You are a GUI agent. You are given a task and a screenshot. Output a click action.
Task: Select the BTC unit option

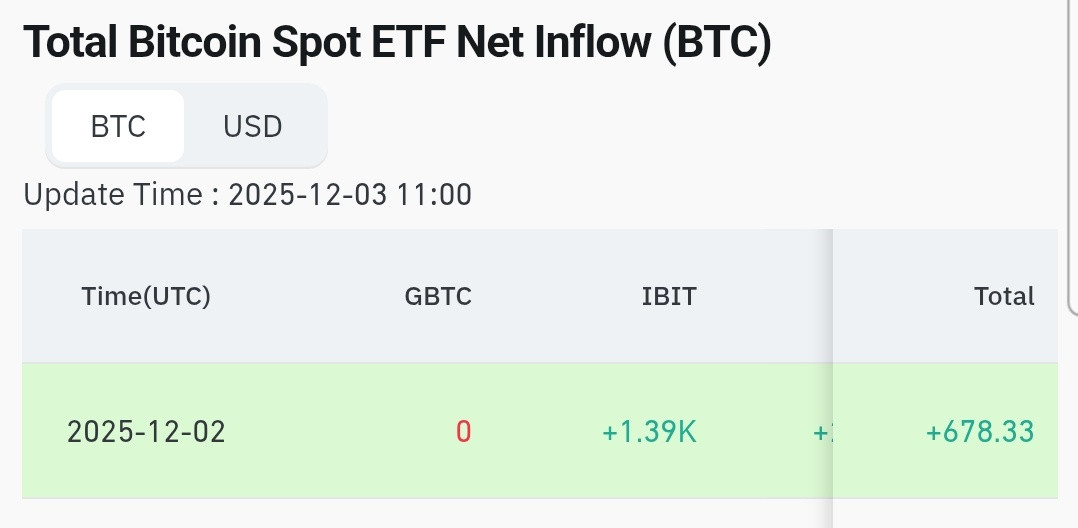[x=118, y=126]
